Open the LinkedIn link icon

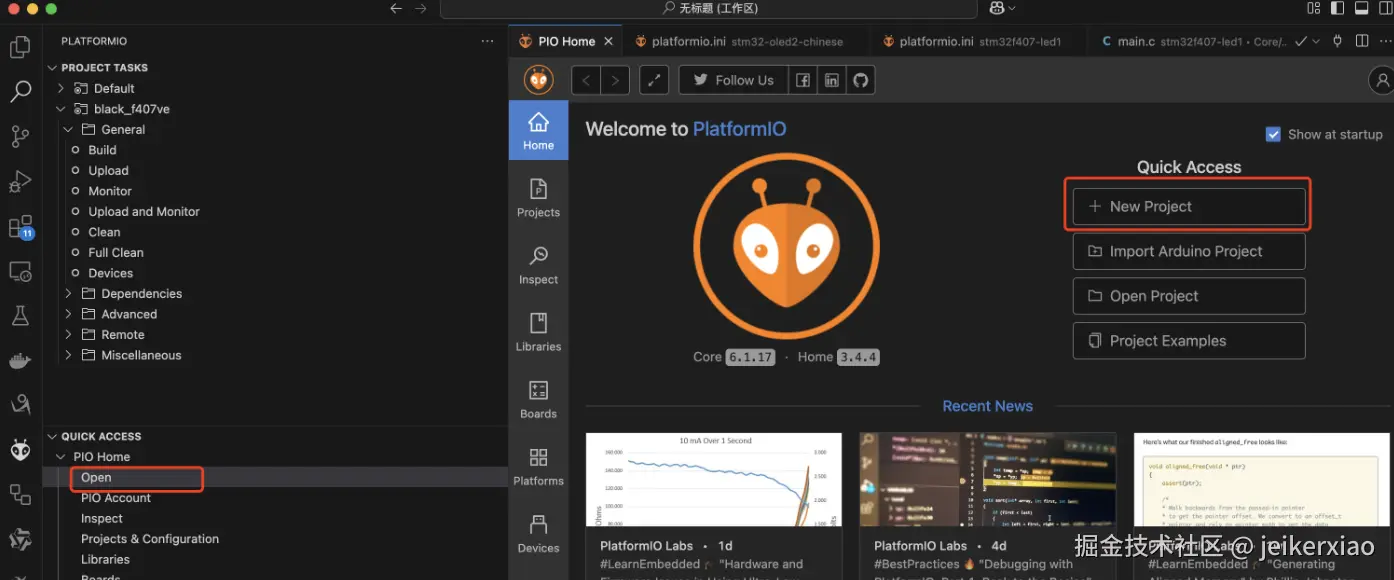coord(832,80)
